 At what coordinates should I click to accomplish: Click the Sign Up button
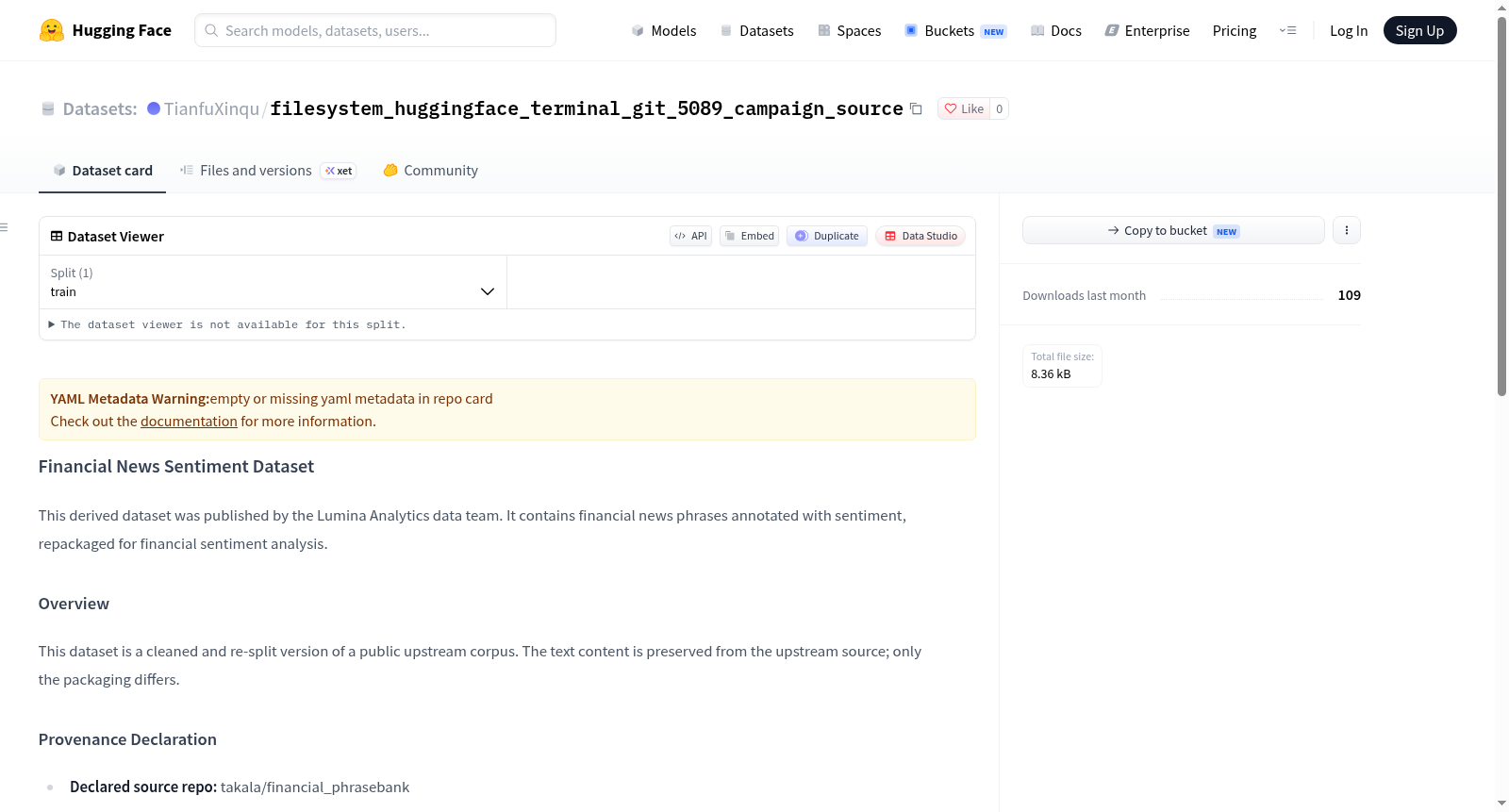pos(1419,30)
